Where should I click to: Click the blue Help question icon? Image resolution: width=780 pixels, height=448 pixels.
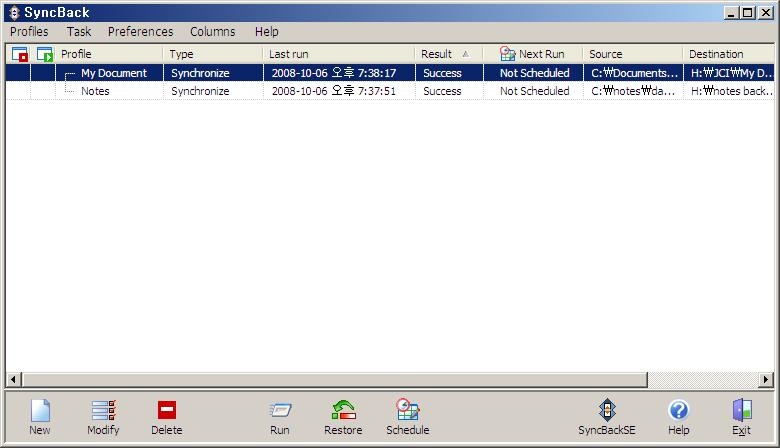(679, 410)
